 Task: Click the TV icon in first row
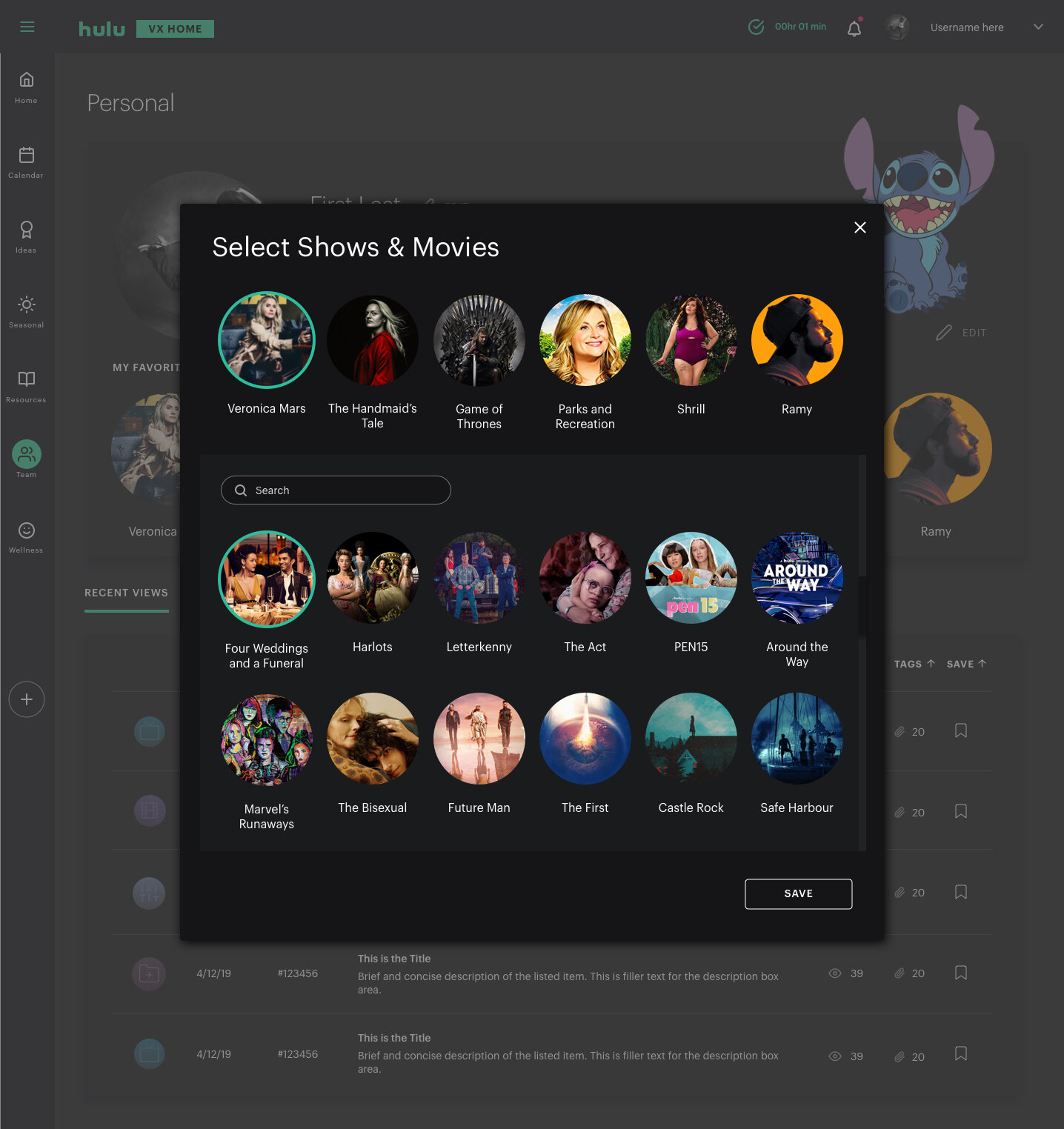[149, 731]
